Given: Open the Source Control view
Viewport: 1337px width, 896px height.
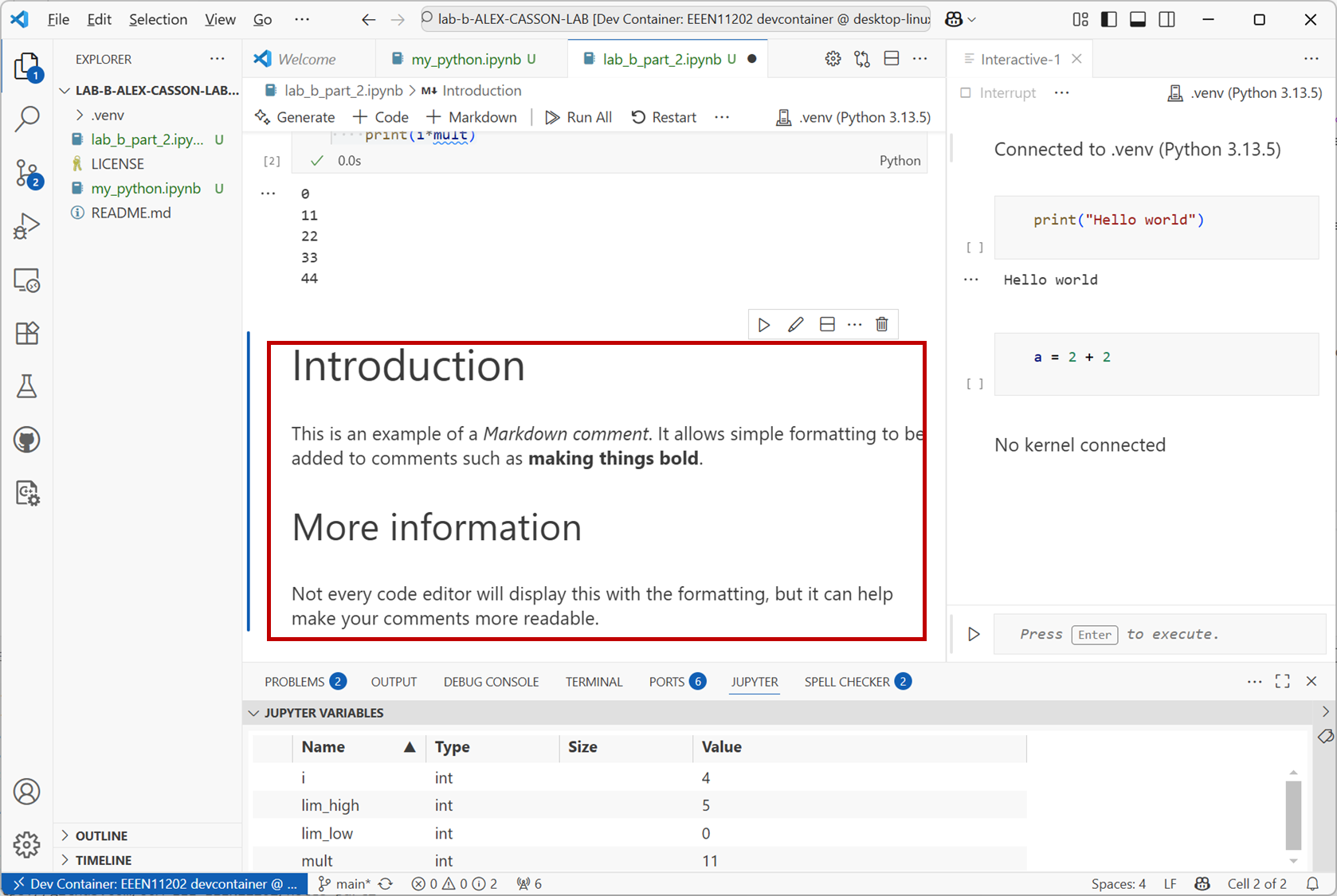Looking at the screenshot, I should point(27,173).
